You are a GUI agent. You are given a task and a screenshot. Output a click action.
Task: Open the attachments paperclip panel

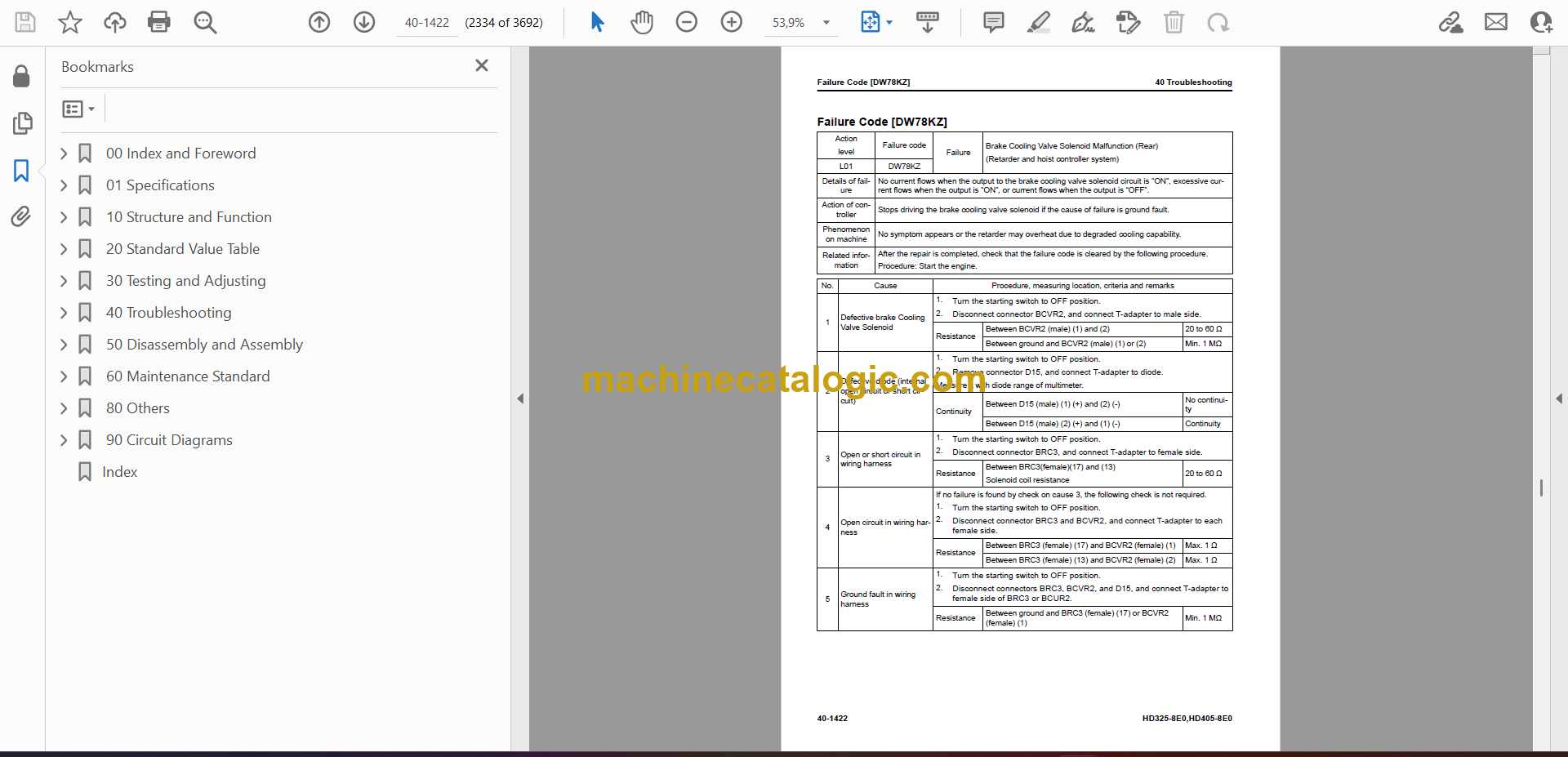tap(21, 216)
